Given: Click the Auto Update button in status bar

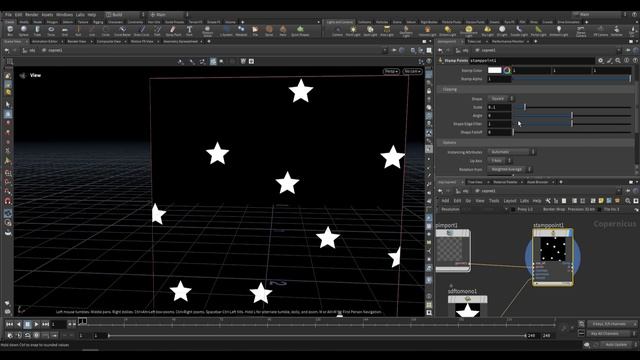Looking at the screenshot, I should pyautogui.click(x=616, y=345).
